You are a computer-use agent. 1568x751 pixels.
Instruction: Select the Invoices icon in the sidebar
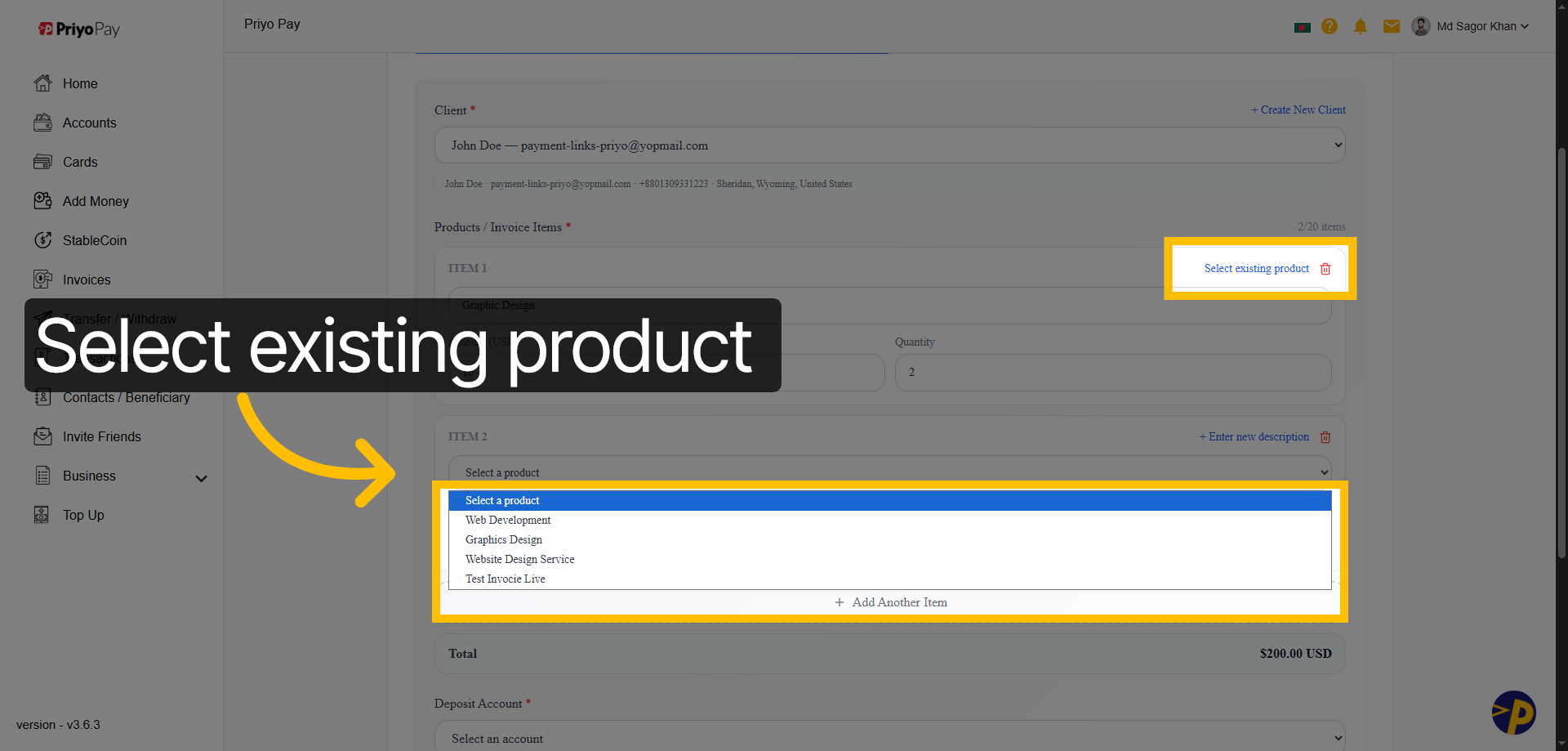coord(42,279)
